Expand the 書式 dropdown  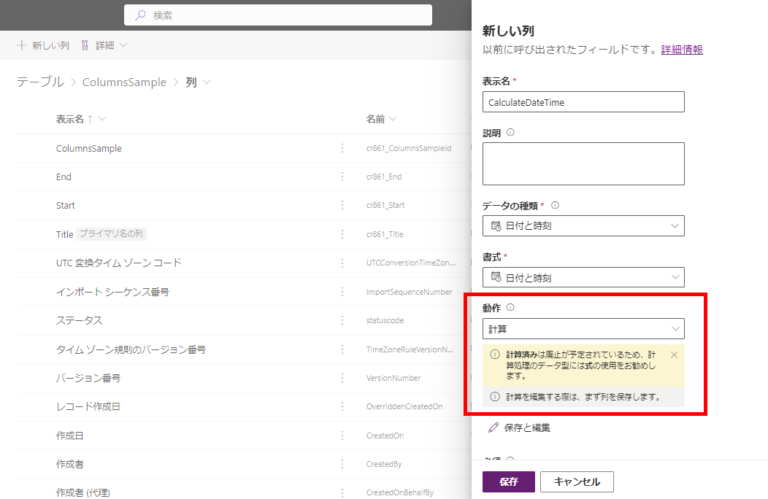pos(583,277)
